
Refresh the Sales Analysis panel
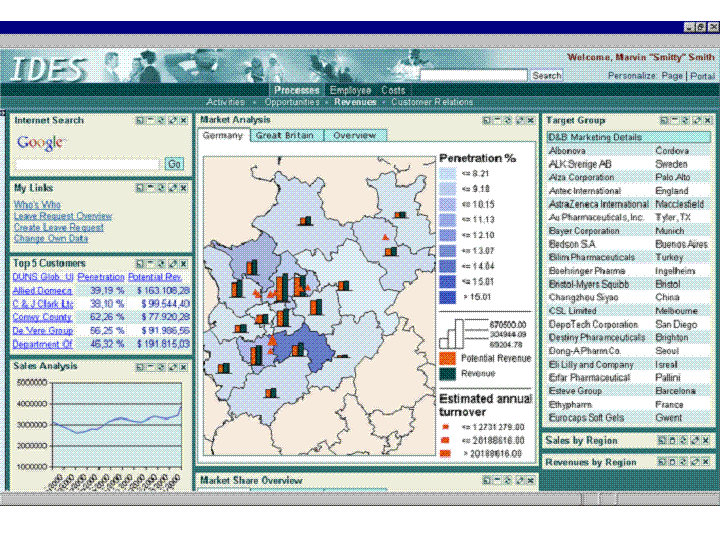point(161,367)
